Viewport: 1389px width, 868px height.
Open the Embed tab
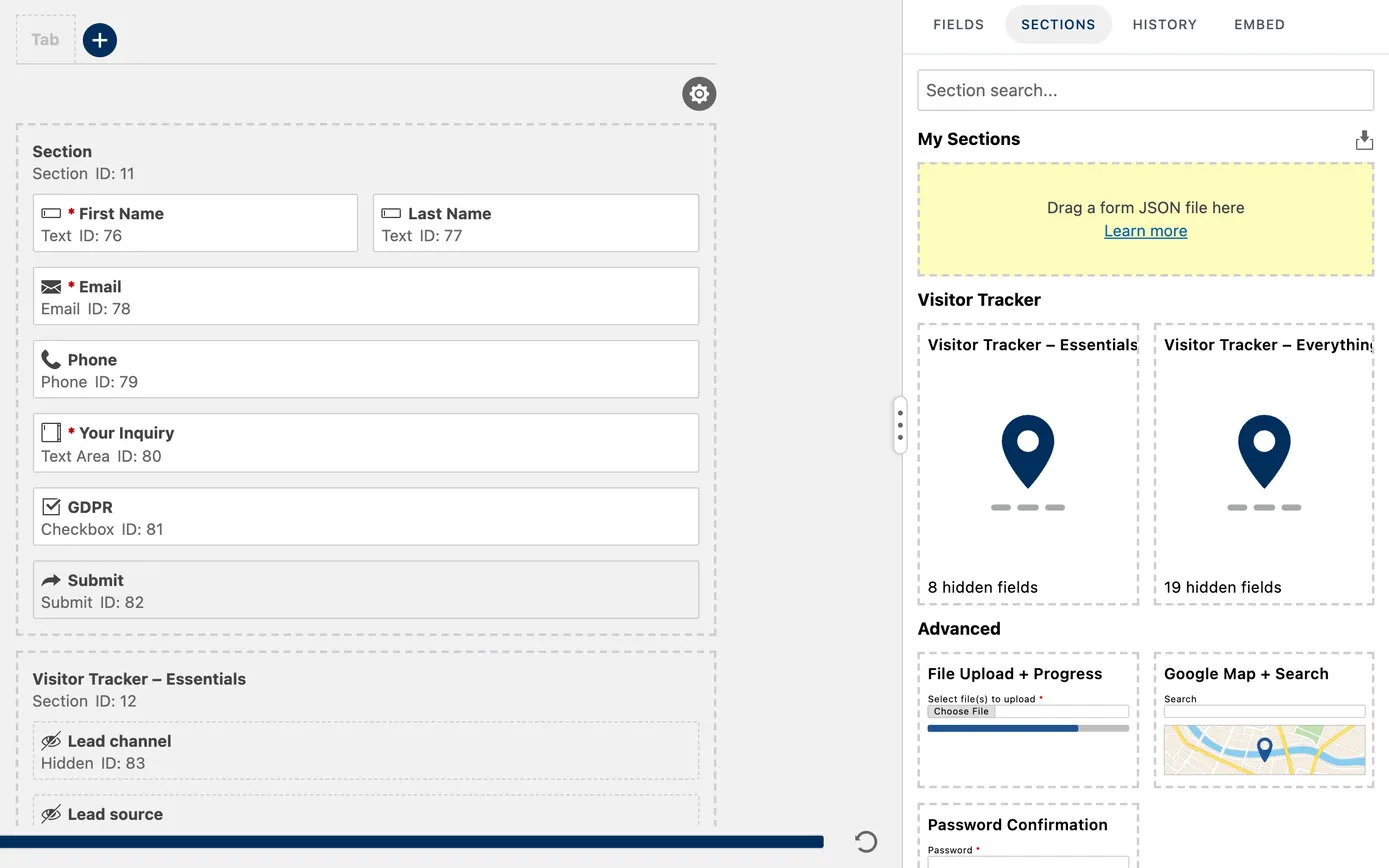(x=1260, y=24)
